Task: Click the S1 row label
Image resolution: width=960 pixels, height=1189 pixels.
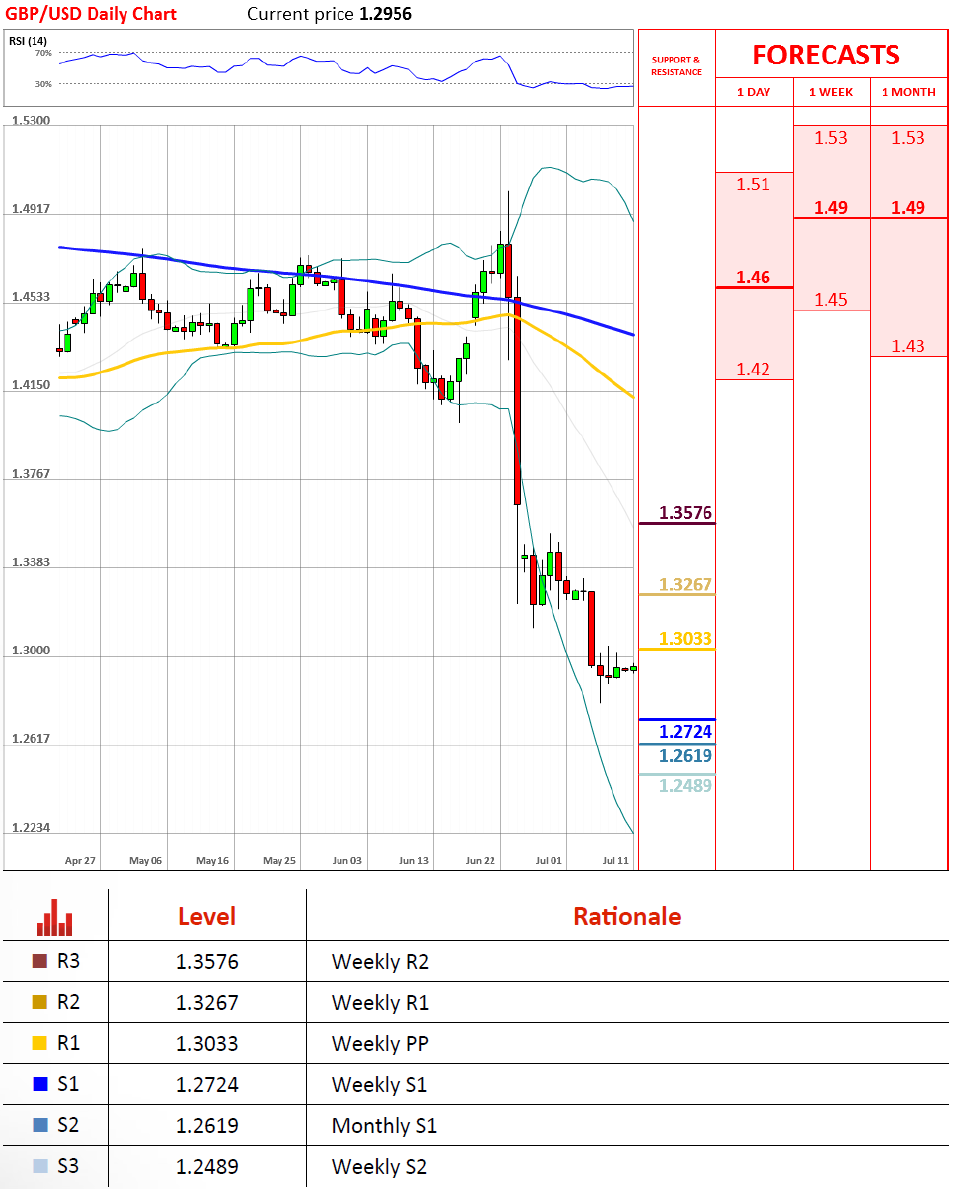Action: 68,1084
